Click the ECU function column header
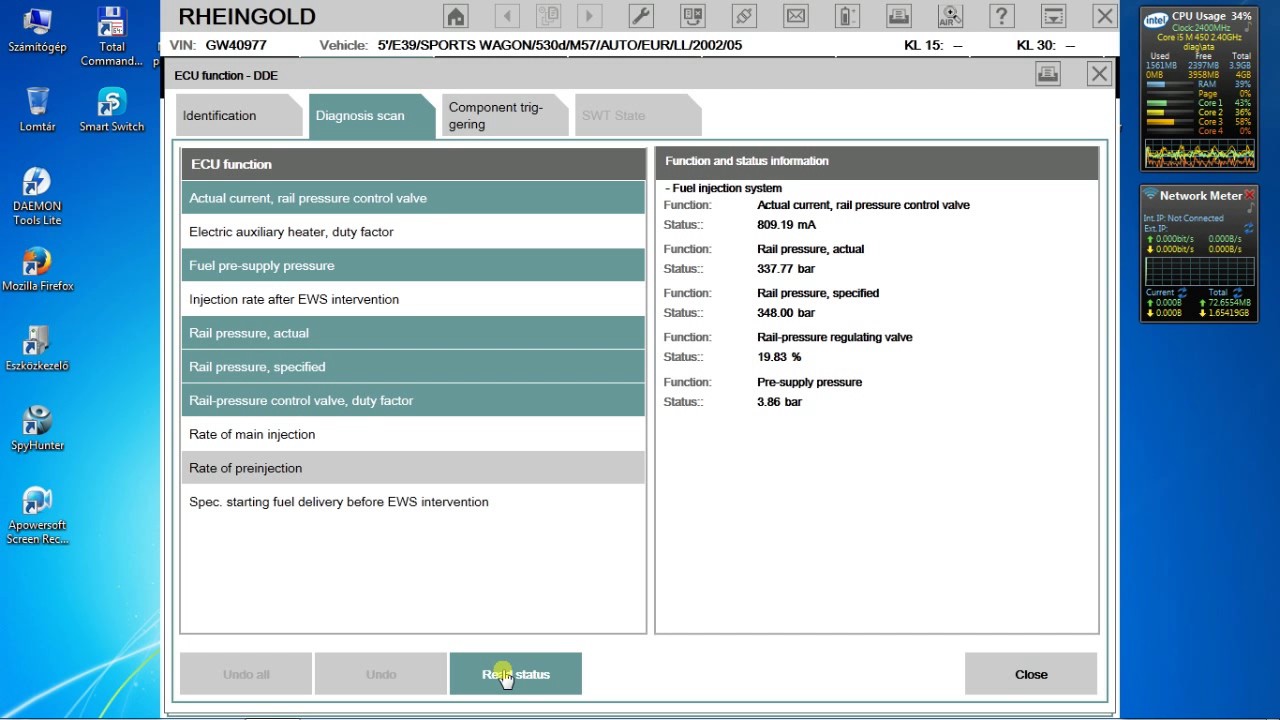1280x720 pixels. click(413, 164)
